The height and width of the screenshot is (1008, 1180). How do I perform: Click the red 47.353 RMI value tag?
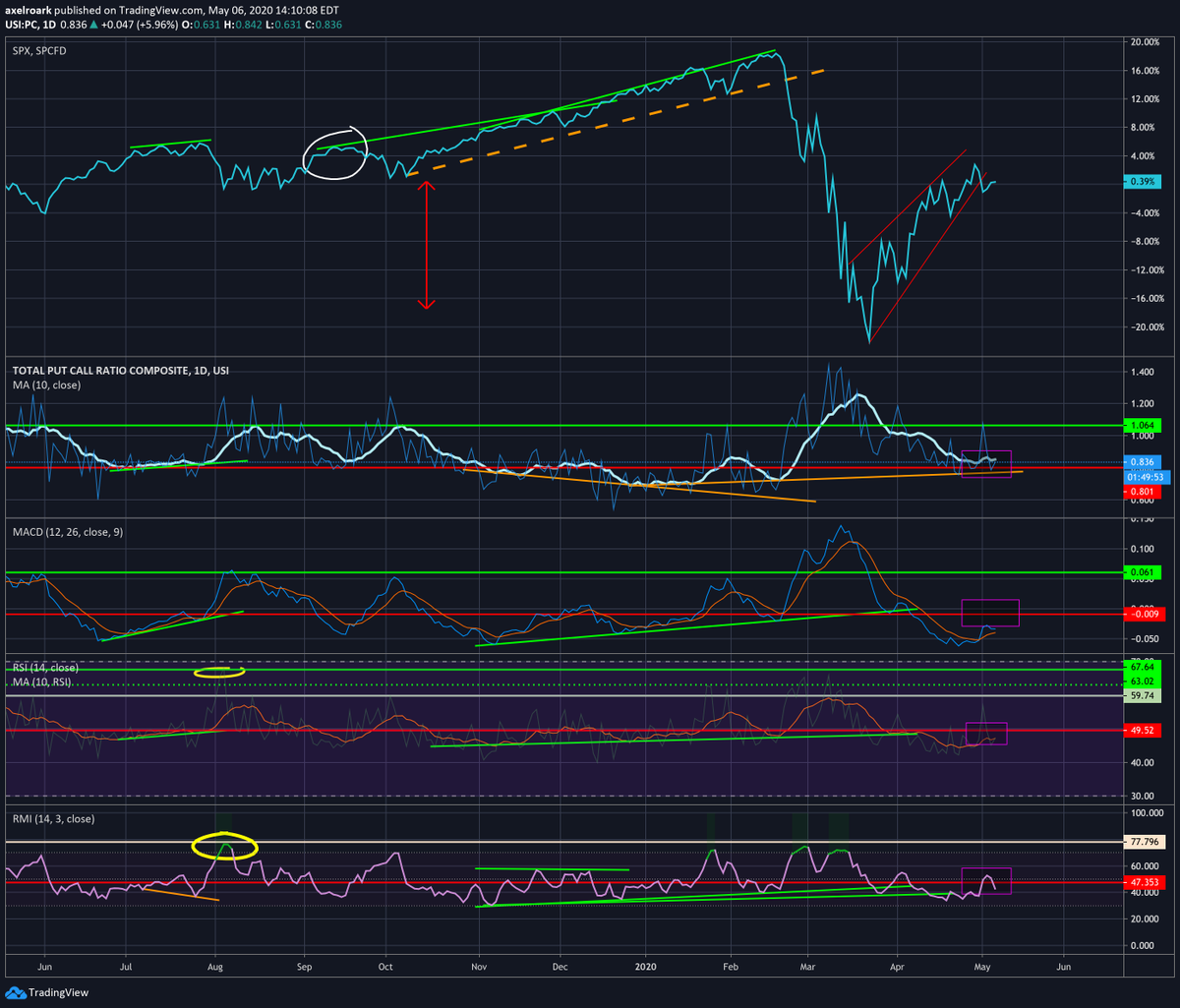1145,883
